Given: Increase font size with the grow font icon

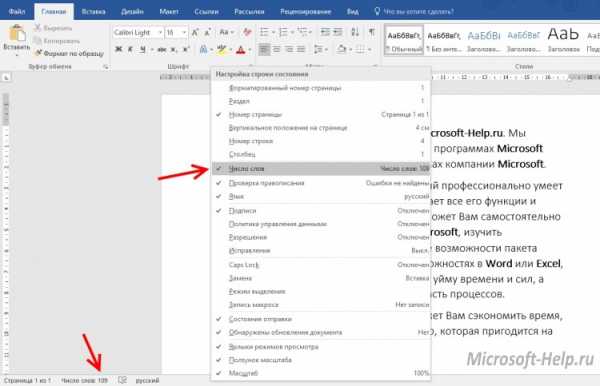Looking at the screenshot, I should [x=195, y=33].
